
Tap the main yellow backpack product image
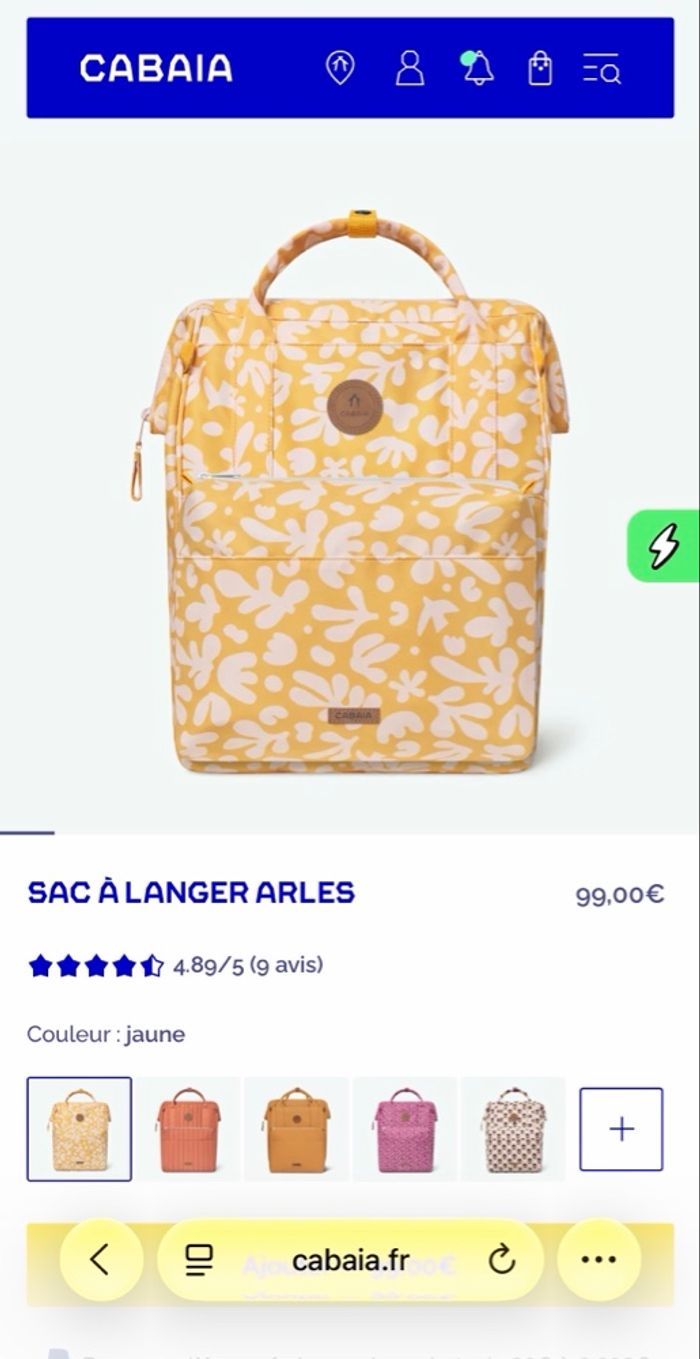click(350, 490)
